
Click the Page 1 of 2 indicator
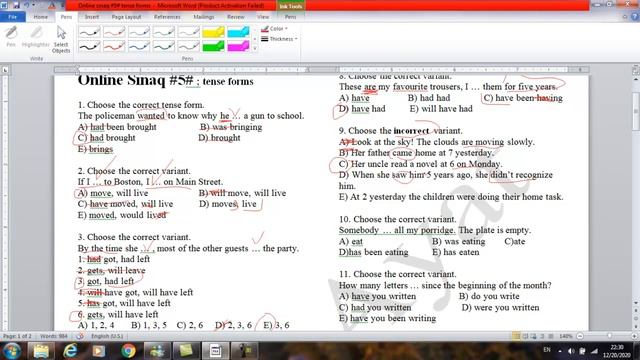[17, 336]
